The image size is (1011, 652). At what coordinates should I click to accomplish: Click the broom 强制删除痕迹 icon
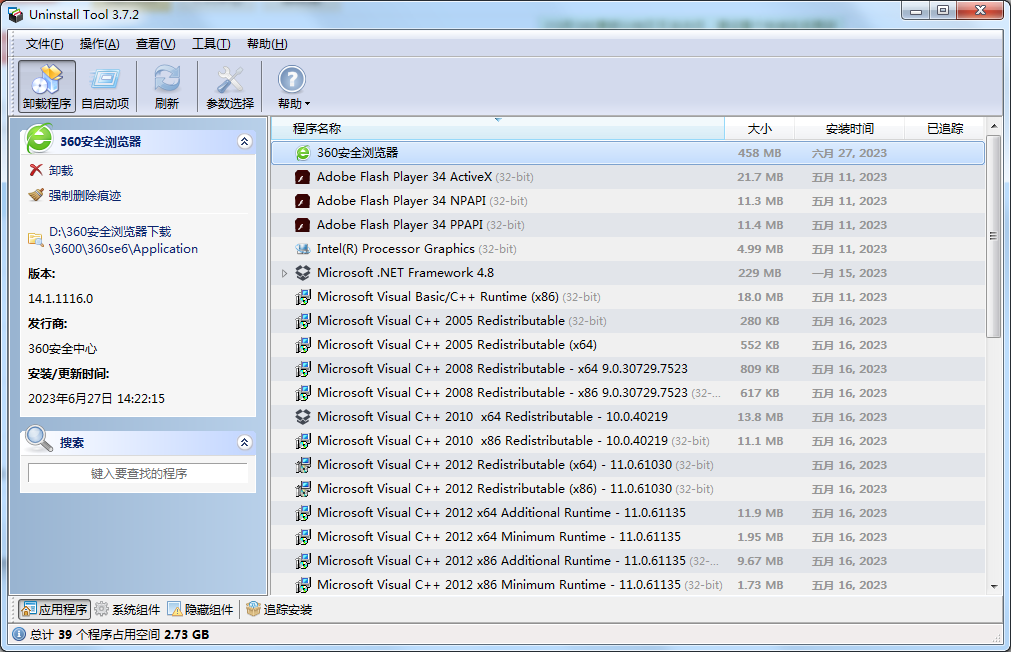(x=36, y=195)
